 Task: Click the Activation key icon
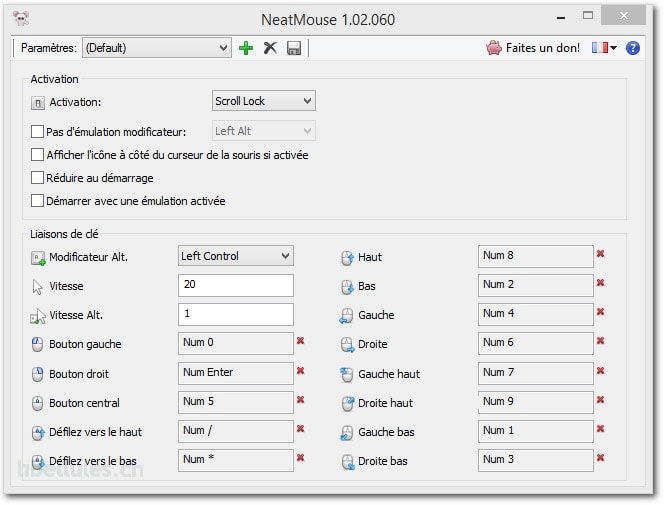[38, 103]
